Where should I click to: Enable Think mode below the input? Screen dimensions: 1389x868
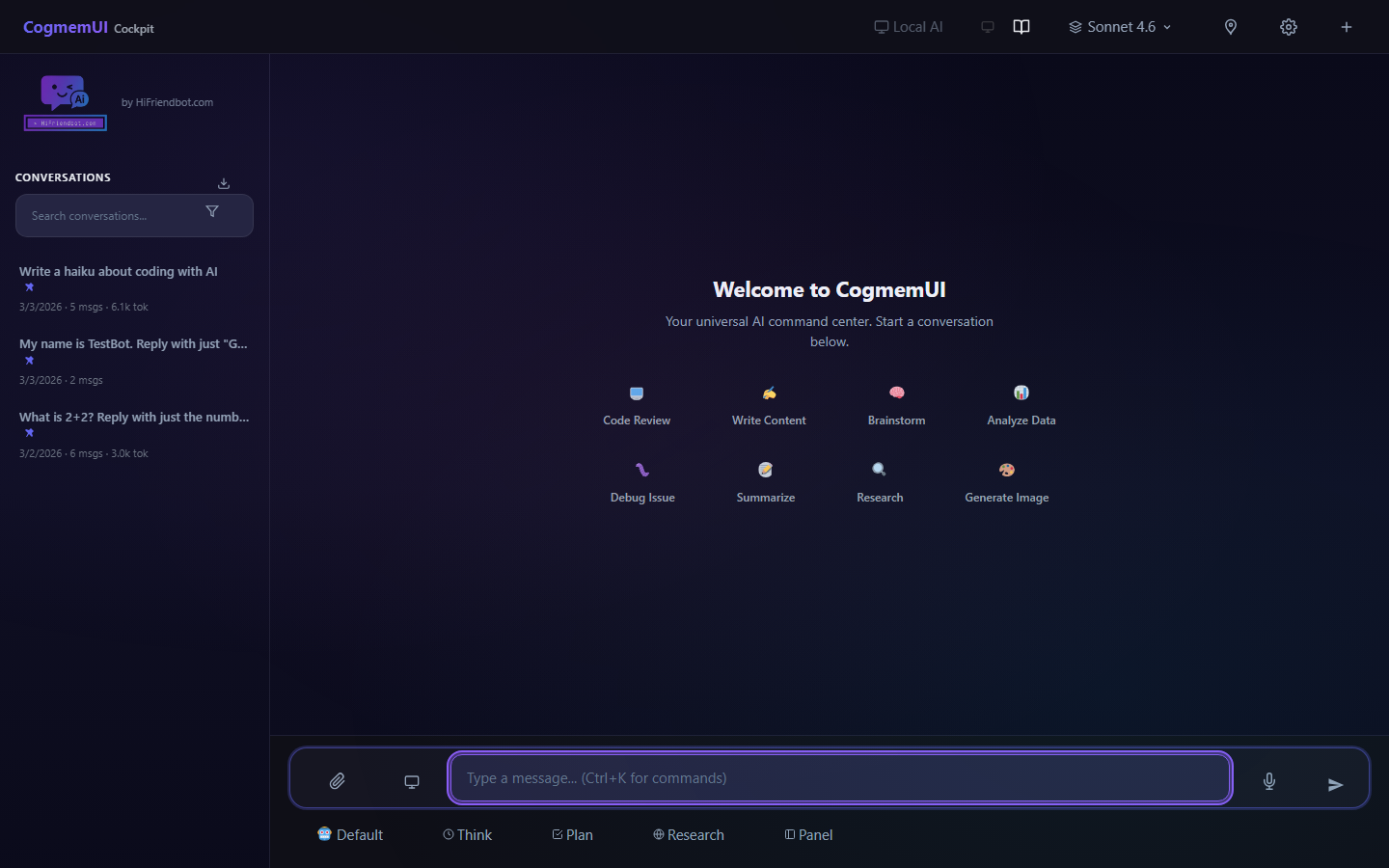[468, 834]
